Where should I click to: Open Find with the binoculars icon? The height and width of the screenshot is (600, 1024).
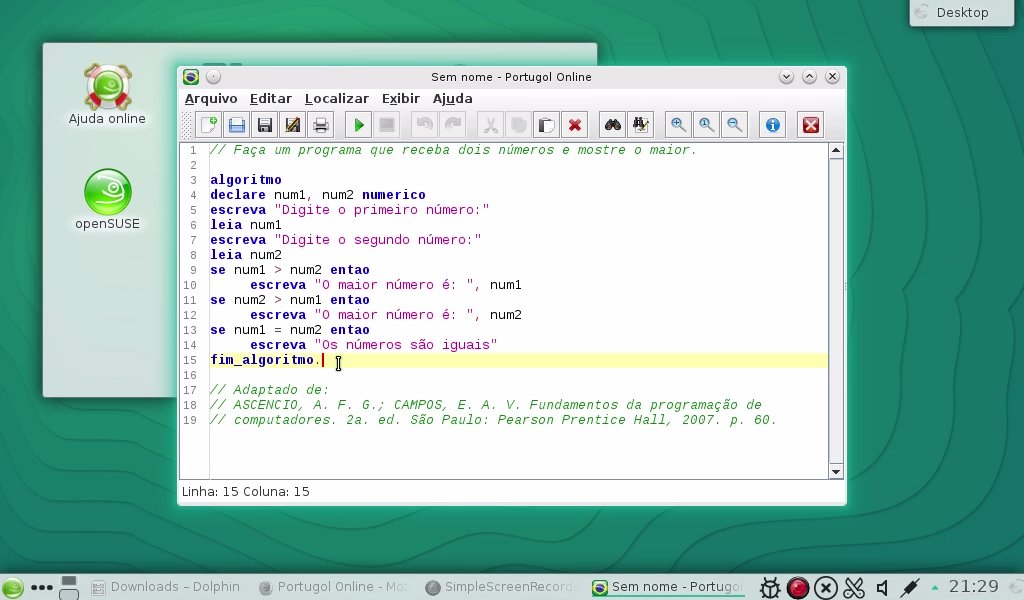click(613, 125)
